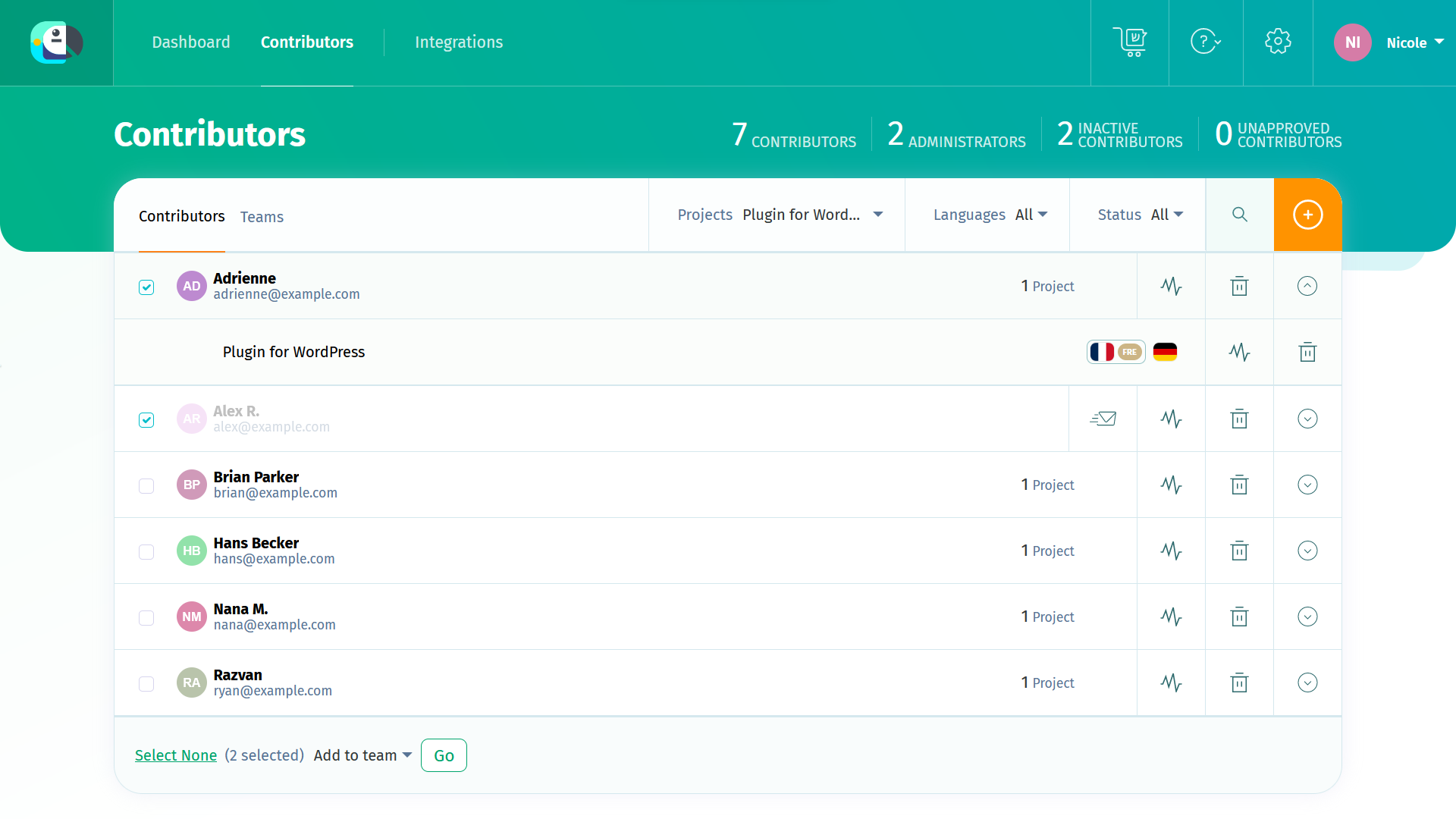
Task: Open Integrations in top navigation
Action: click(x=459, y=42)
